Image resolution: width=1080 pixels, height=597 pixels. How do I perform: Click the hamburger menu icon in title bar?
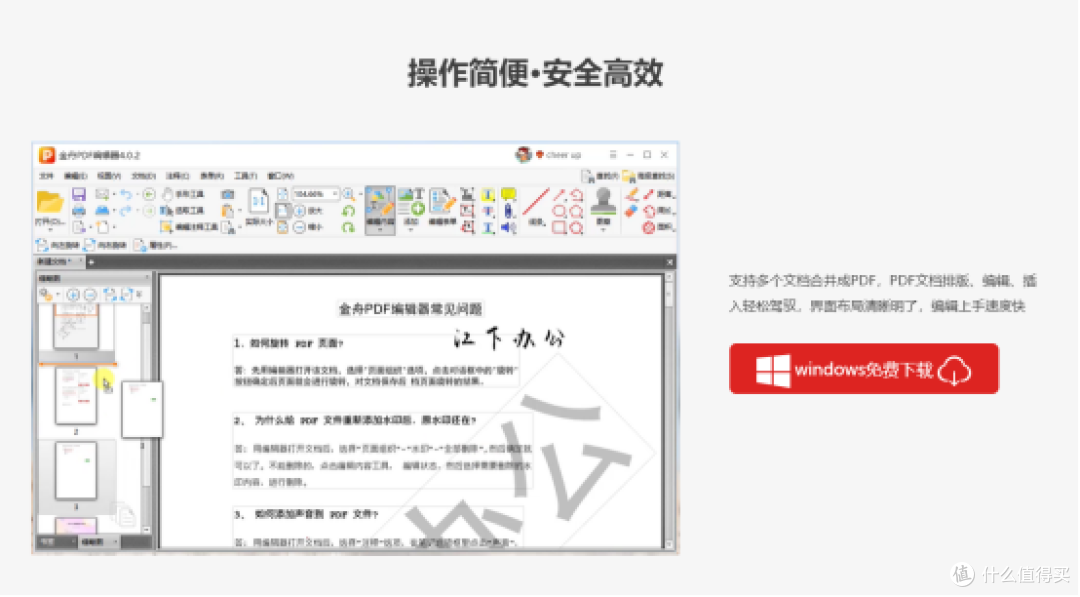pyautogui.click(x=613, y=154)
